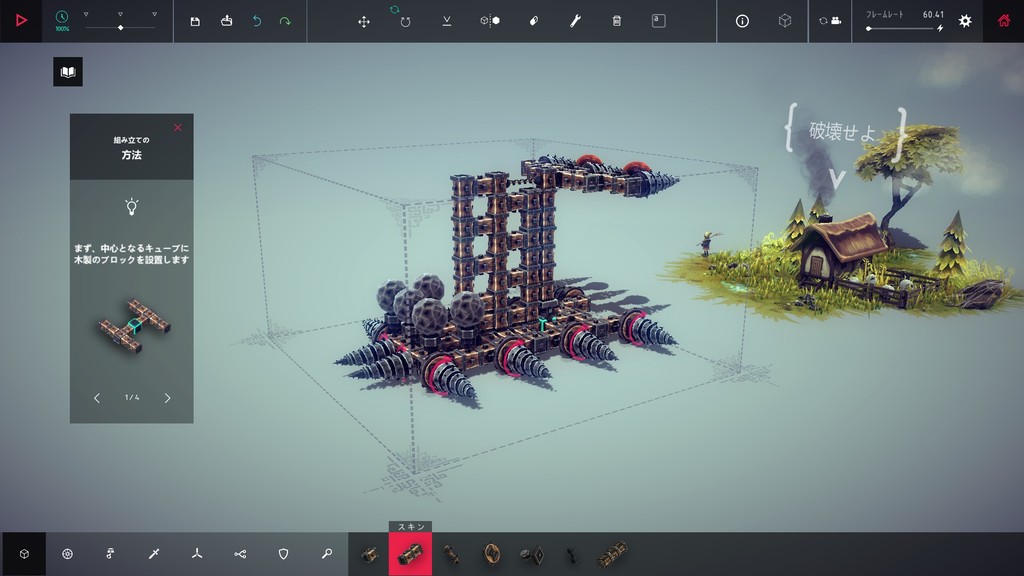This screenshot has height=576, width=1024.
Task: Redo the last undone action
Action: 286,21
